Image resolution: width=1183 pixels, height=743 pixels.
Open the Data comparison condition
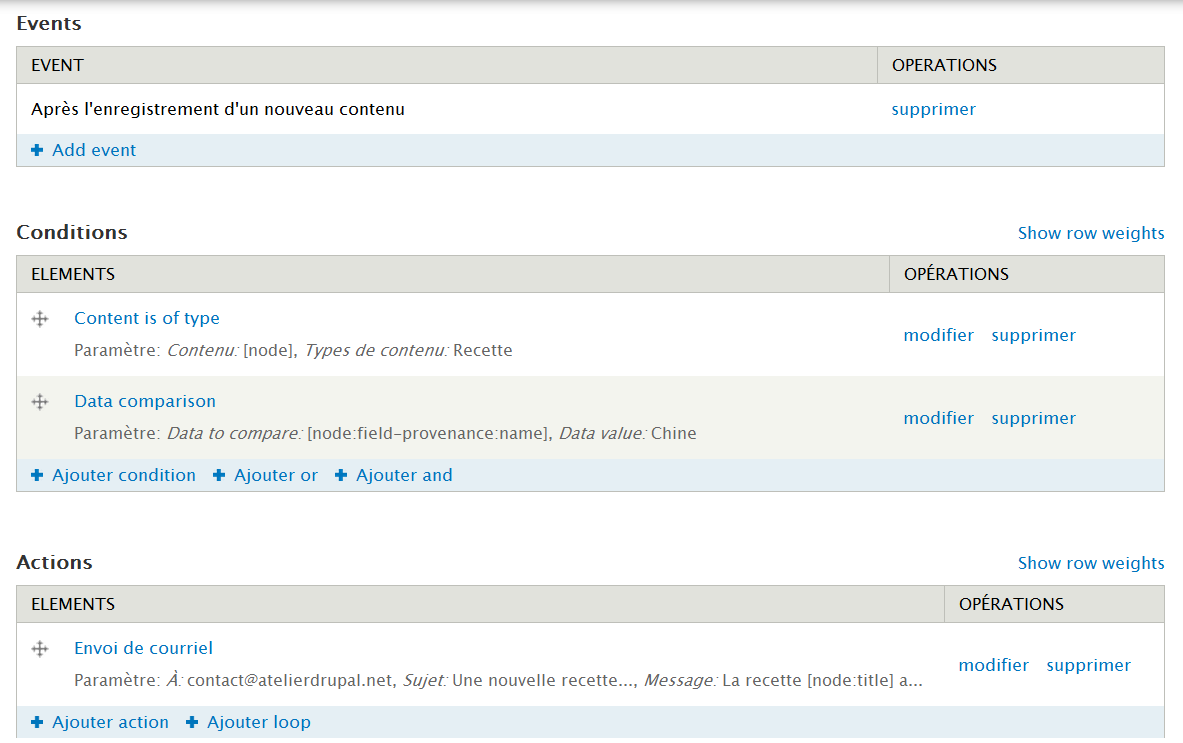click(145, 401)
